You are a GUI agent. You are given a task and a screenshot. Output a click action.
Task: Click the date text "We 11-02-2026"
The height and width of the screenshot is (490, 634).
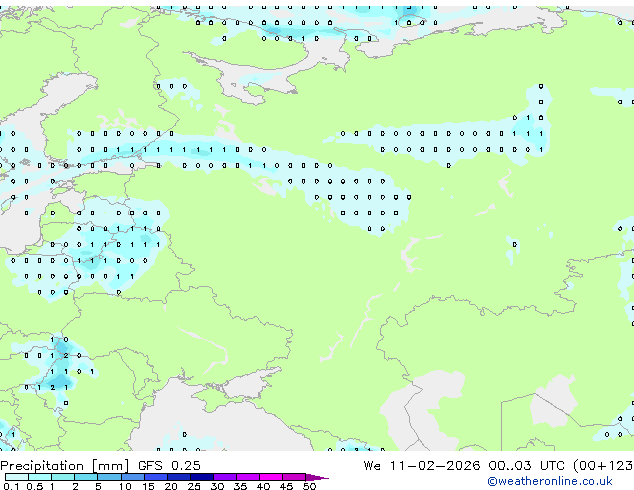pyautogui.click(x=422, y=466)
